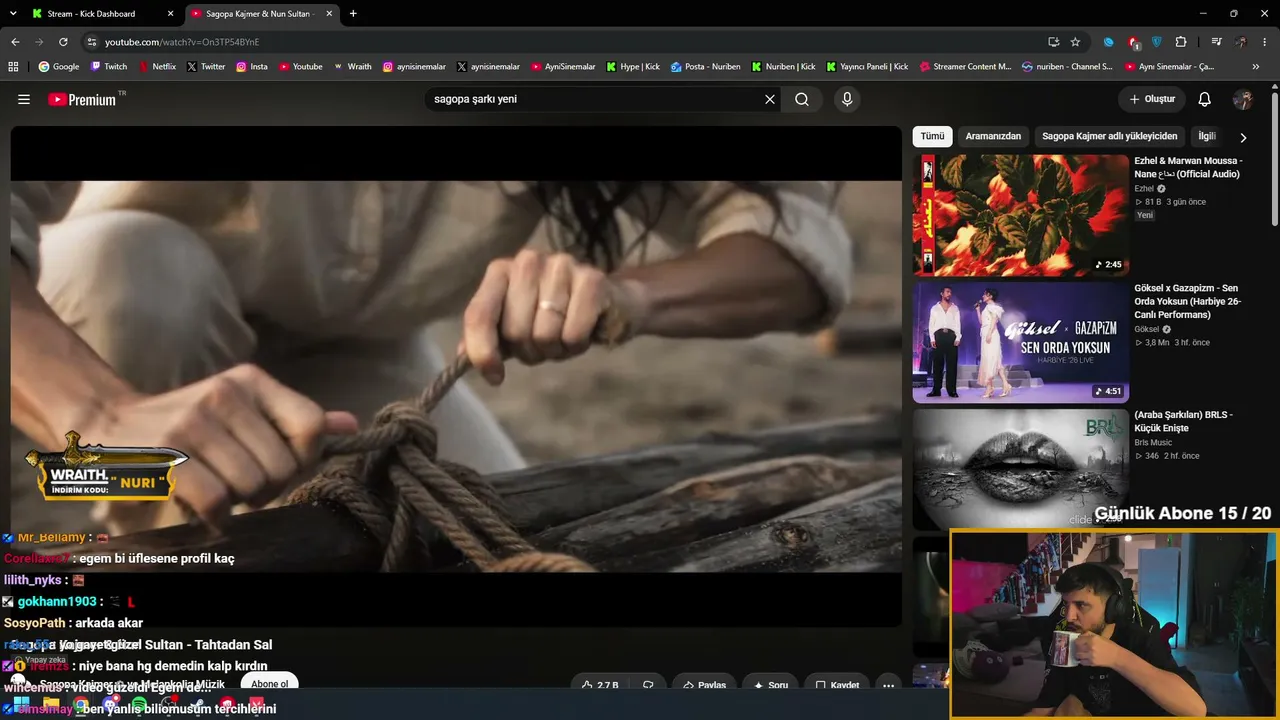Open the Extensions puzzle menu

(x=1181, y=42)
